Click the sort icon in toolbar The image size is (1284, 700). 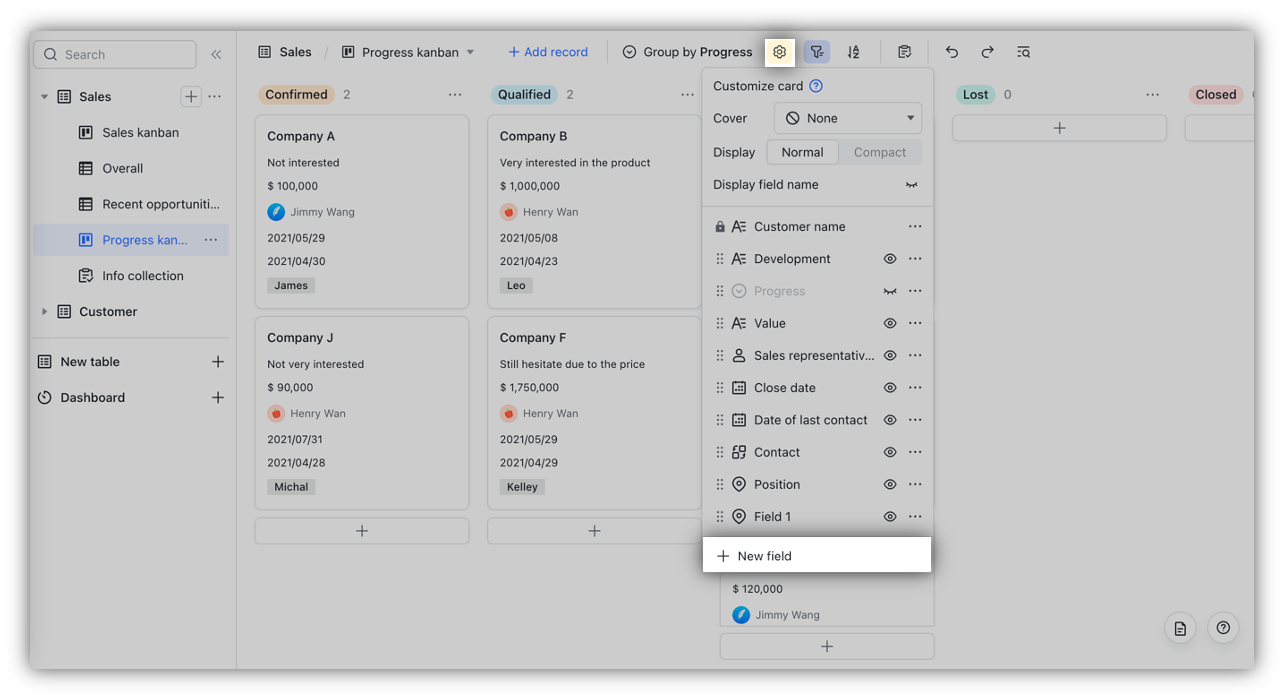[x=853, y=52]
